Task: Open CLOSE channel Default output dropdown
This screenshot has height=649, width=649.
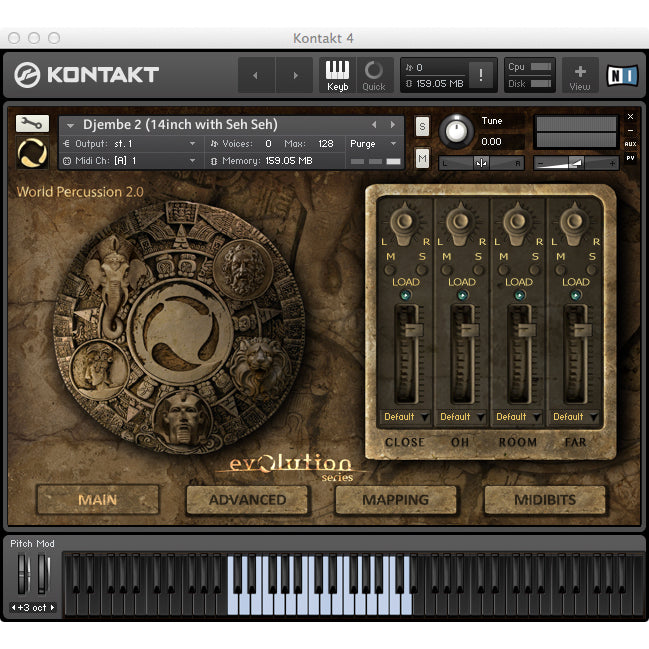Action: click(406, 416)
